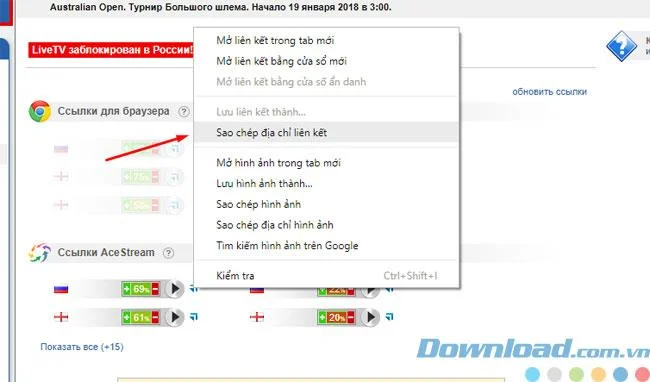The image size is (650, 382).
Task: Click the AceStream logo icon
Action: (39, 253)
